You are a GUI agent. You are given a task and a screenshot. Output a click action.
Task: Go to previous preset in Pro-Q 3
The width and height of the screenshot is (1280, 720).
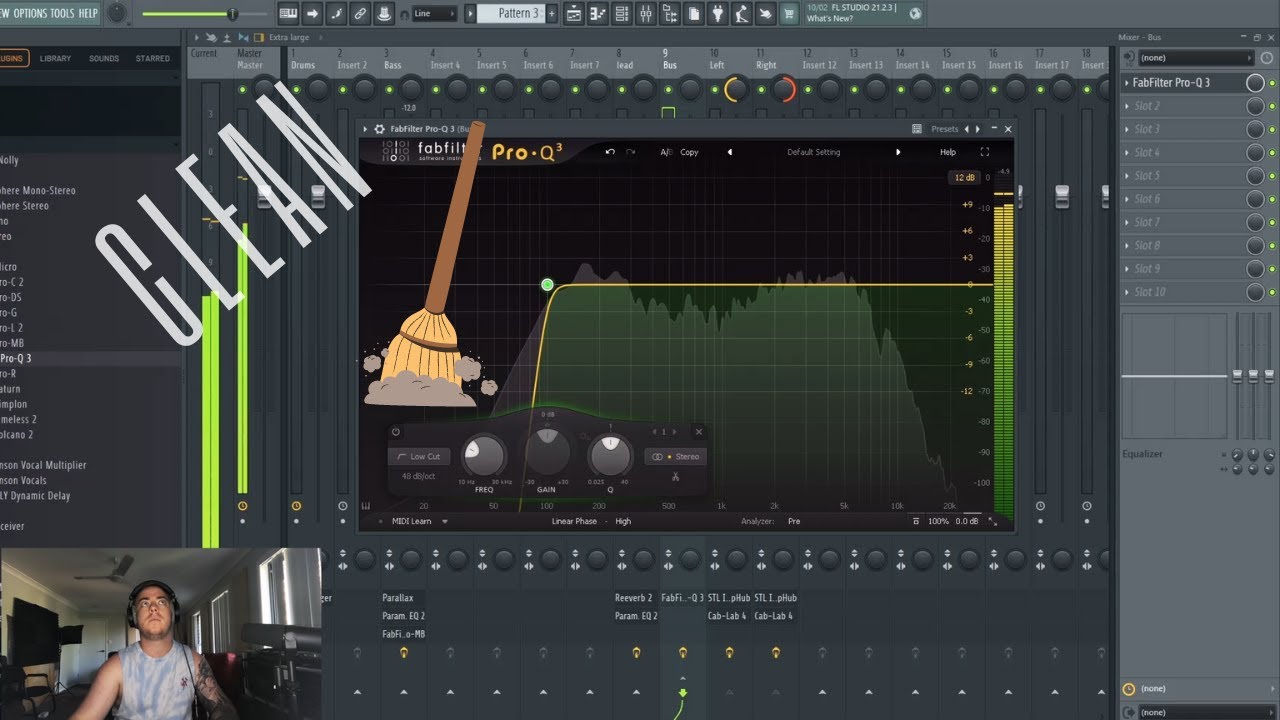point(729,152)
